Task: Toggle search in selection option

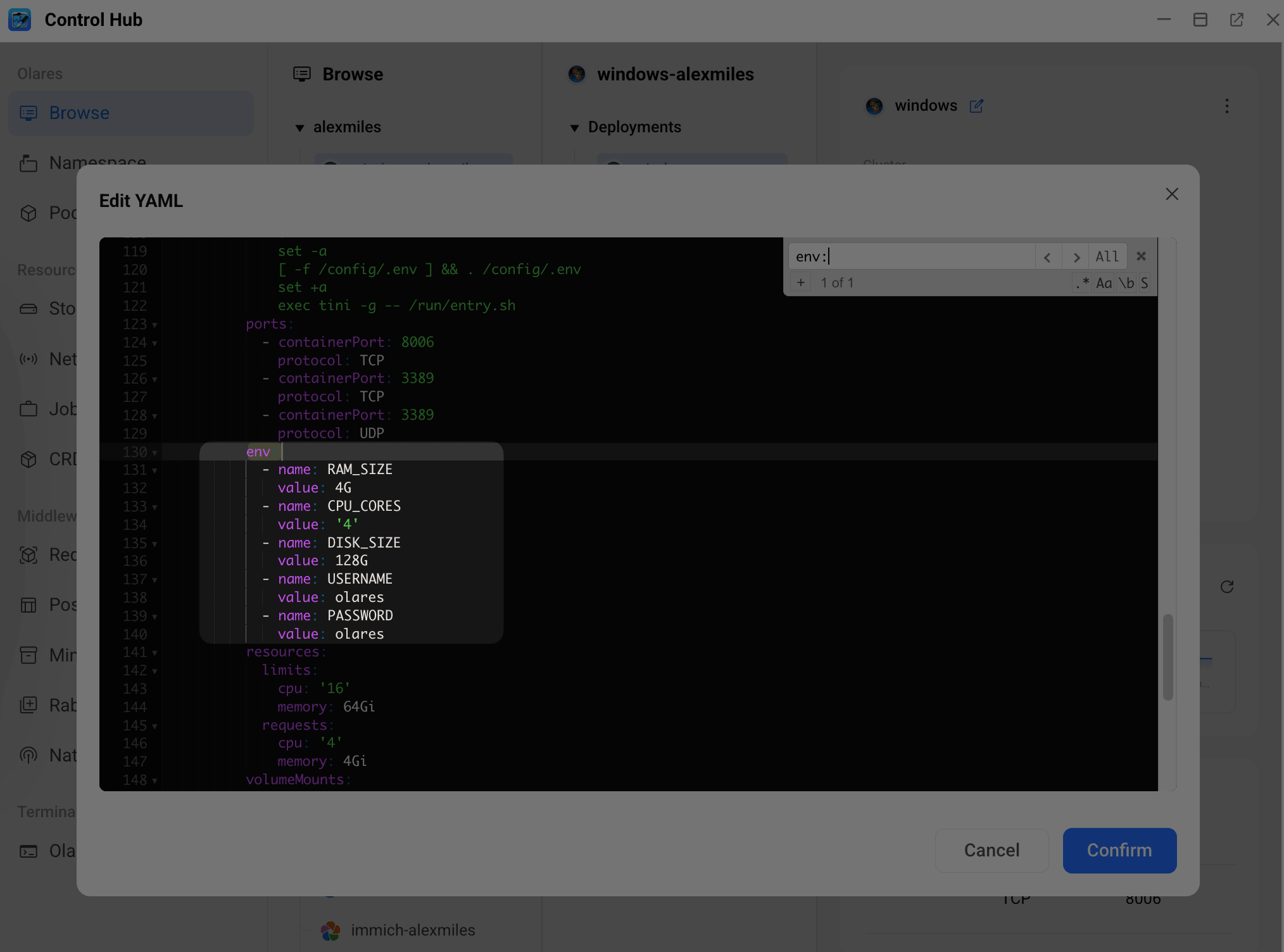Action: pos(1145,283)
